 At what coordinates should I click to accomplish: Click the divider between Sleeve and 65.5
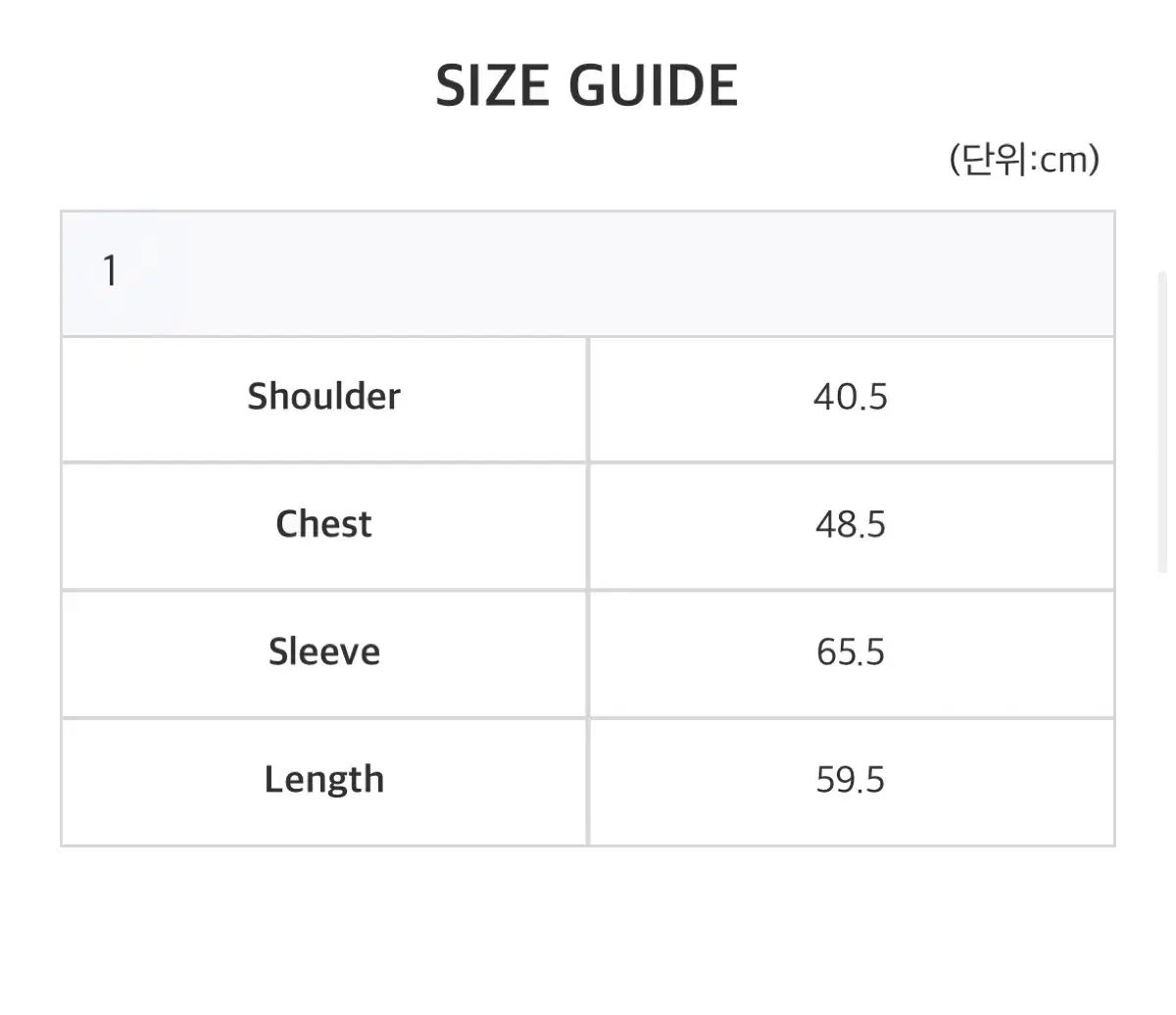(x=588, y=653)
